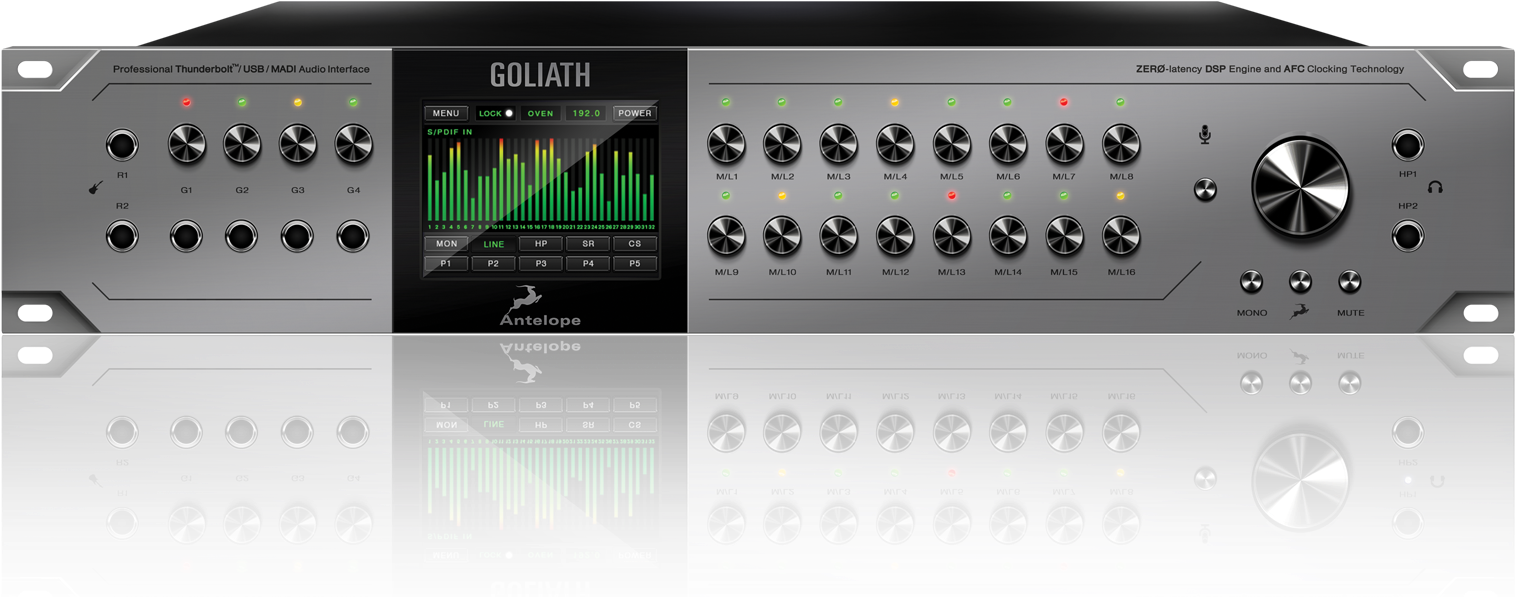1515x597 pixels.
Task: Recall preset P5 on the display
Action: tap(635, 264)
